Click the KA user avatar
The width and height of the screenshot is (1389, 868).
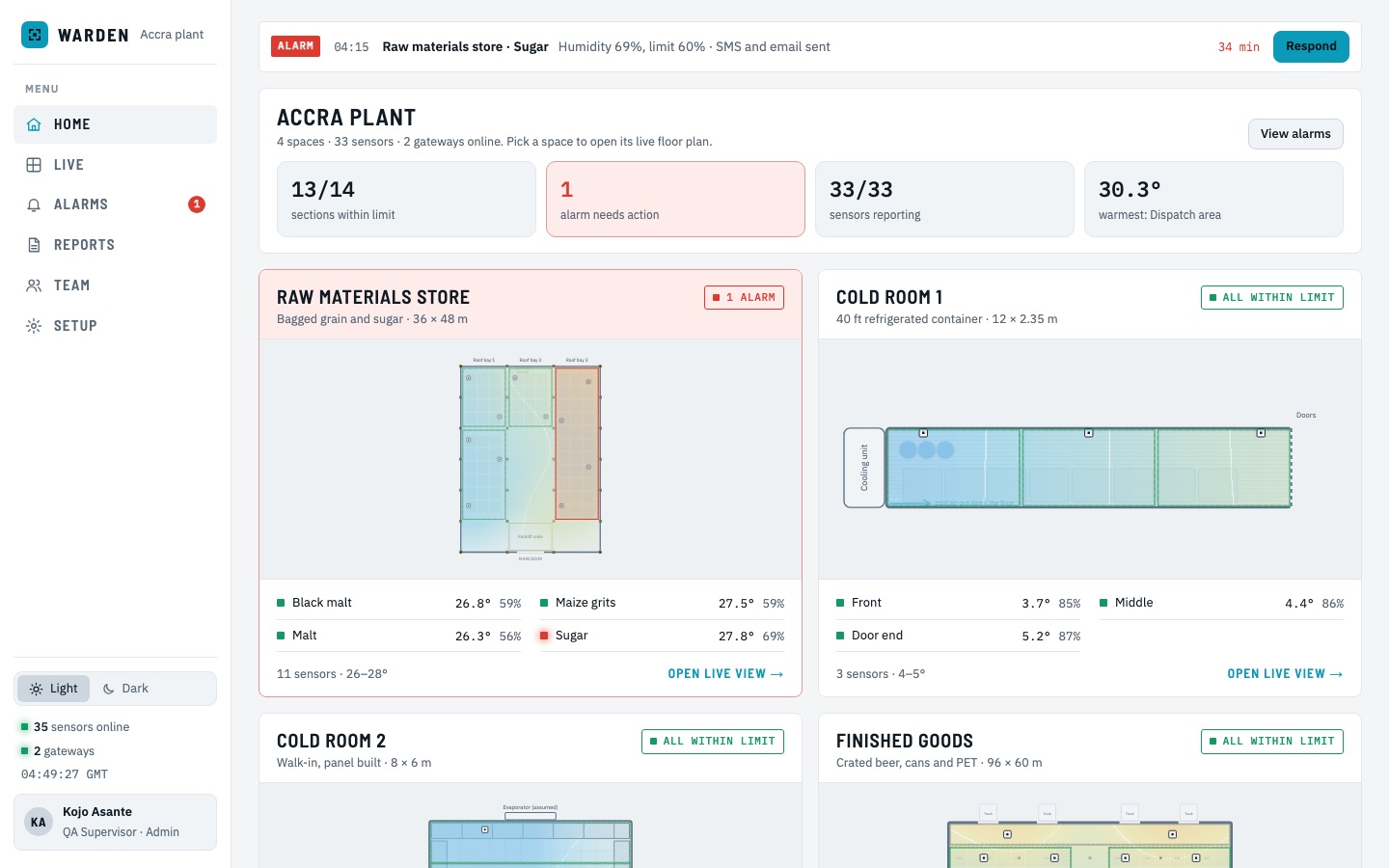click(39, 823)
